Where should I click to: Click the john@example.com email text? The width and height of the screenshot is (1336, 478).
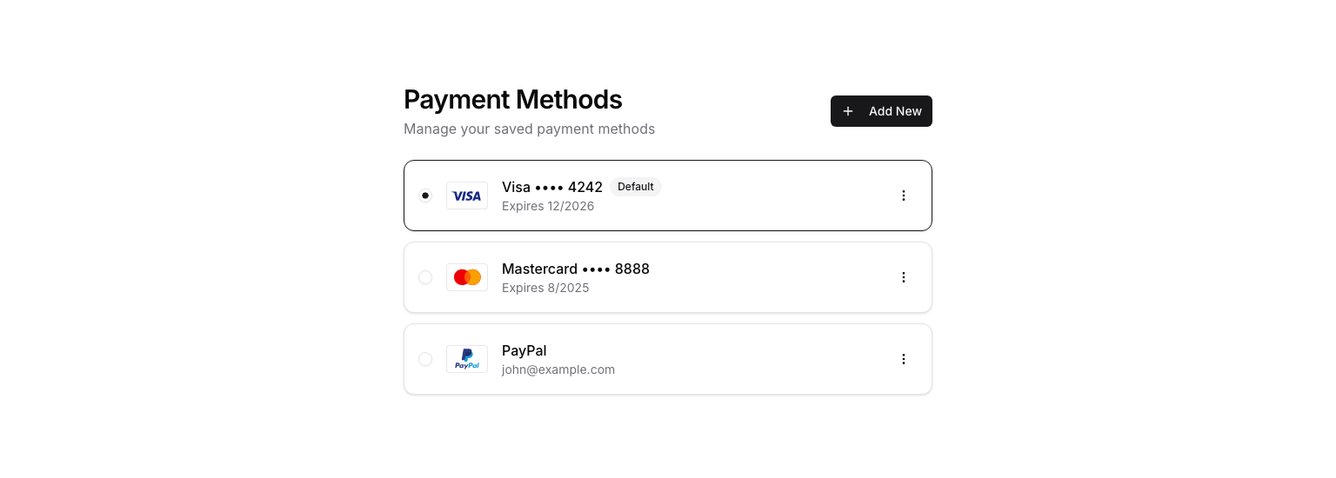tap(558, 370)
